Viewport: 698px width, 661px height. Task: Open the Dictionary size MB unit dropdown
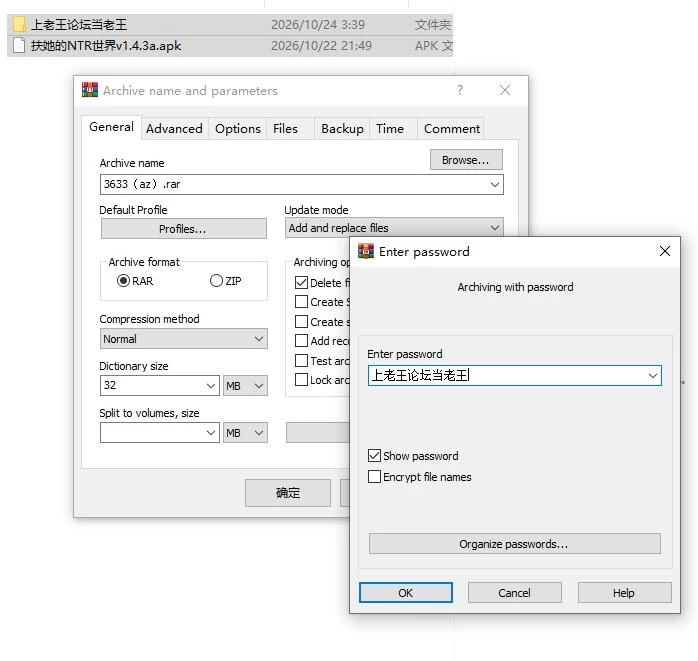[x=245, y=385]
